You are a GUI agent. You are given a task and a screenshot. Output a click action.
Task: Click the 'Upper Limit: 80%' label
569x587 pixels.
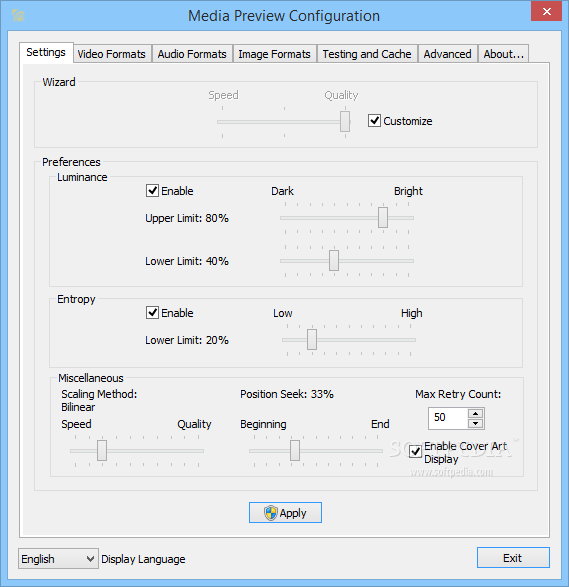[187, 218]
